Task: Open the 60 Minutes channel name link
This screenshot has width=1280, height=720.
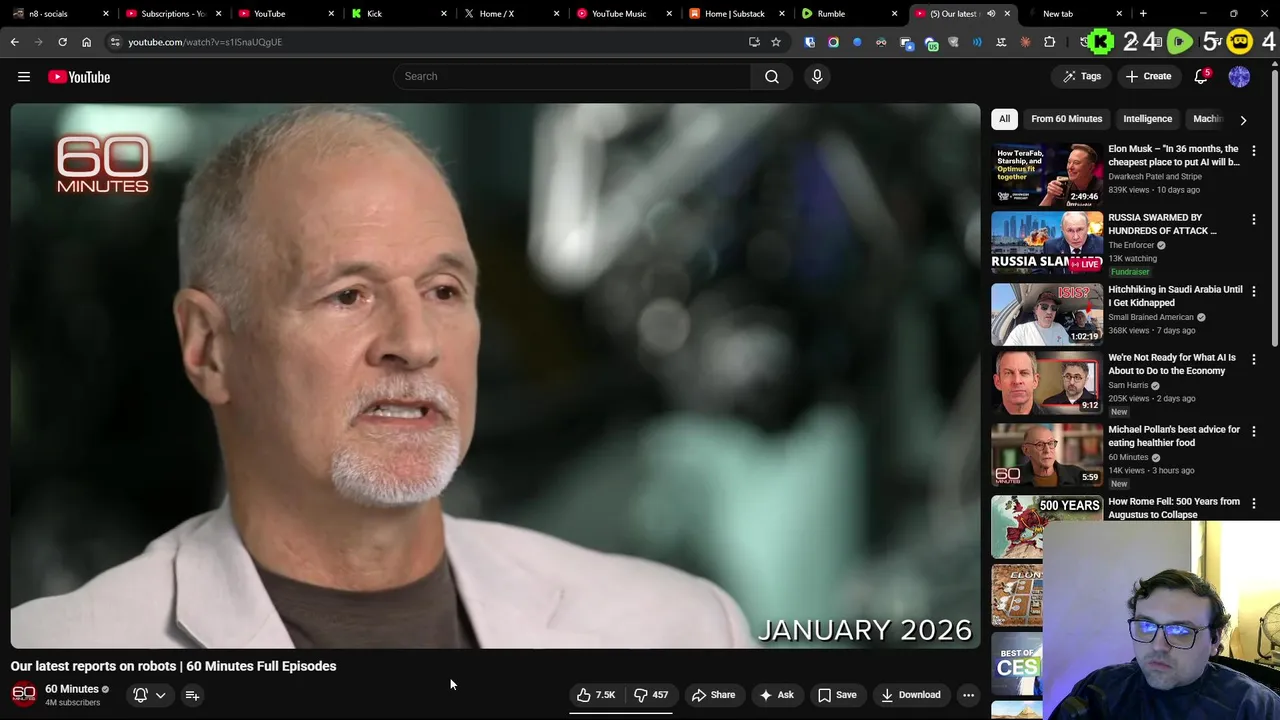Action: pyautogui.click(x=72, y=689)
